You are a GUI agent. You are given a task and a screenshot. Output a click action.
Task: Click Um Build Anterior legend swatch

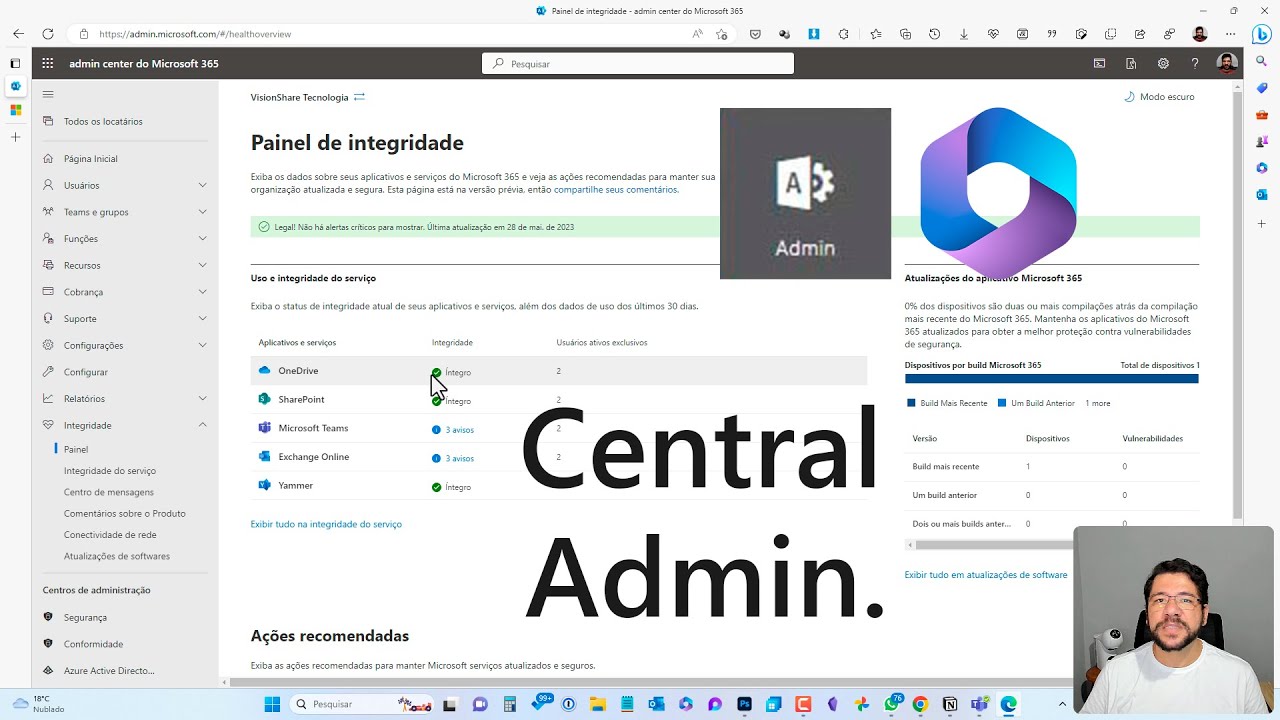click(1002, 403)
